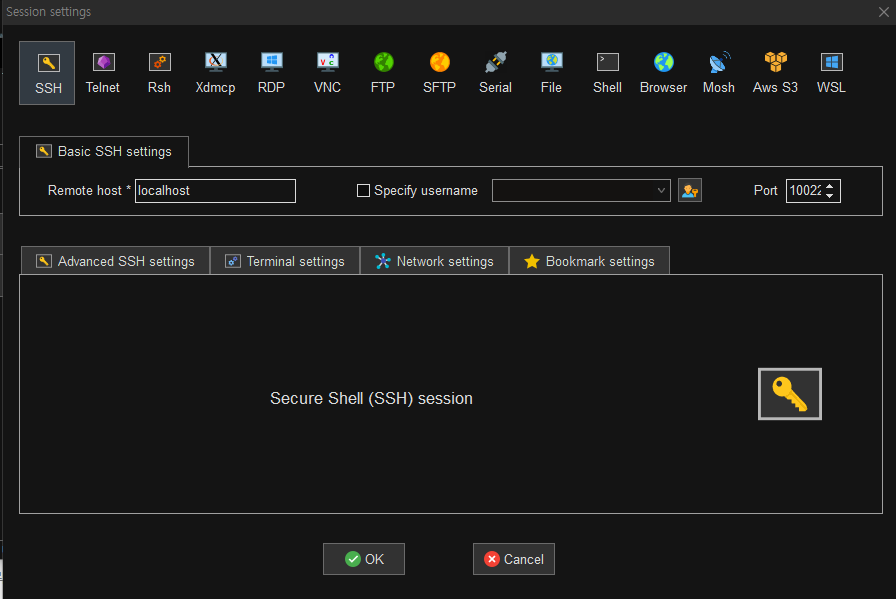Image resolution: width=896 pixels, height=599 pixels.
Task: Dismiss the dialog with Cancel
Action: click(x=514, y=559)
